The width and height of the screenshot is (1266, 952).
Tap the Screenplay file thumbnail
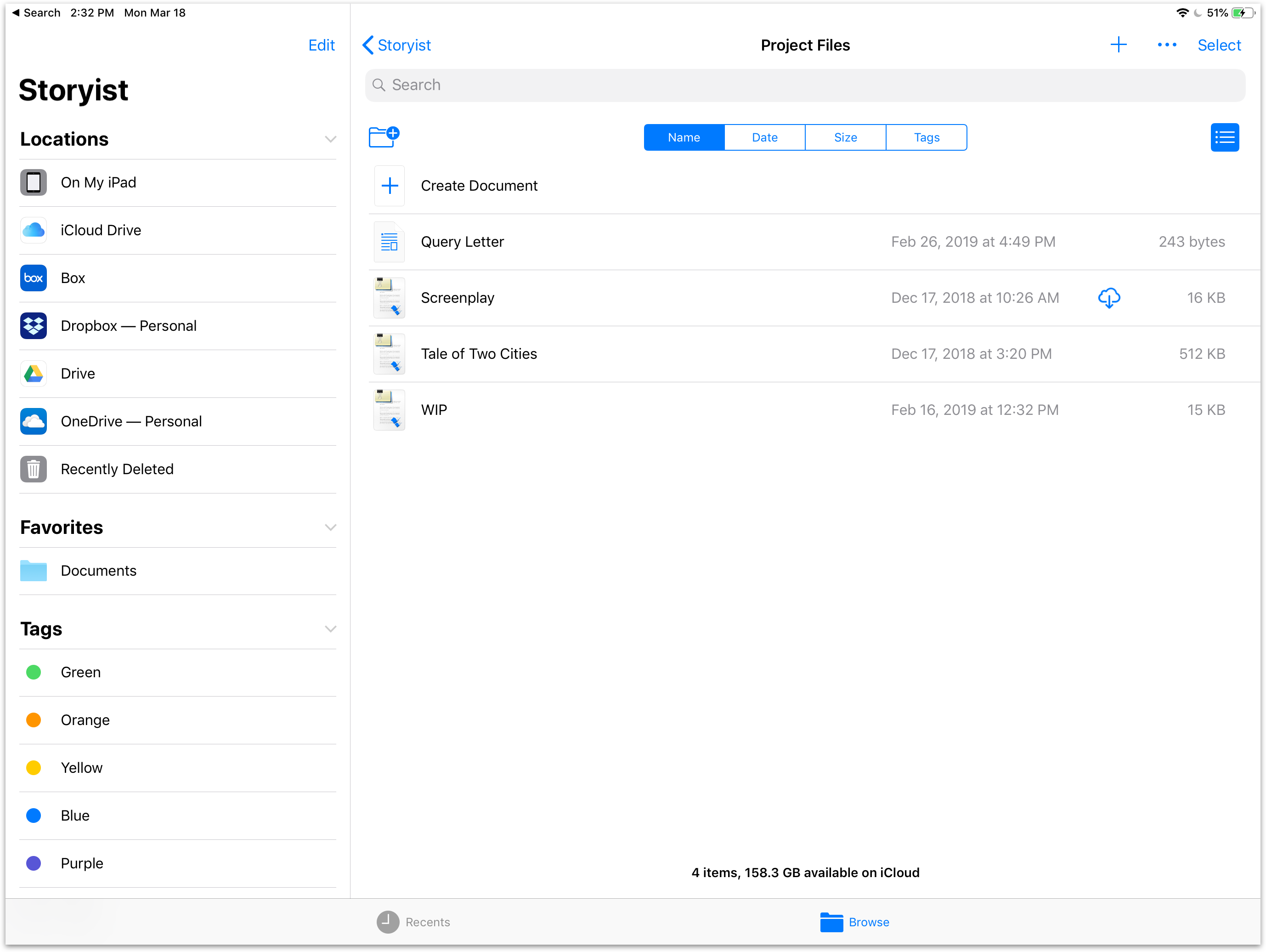click(x=389, y=298)
